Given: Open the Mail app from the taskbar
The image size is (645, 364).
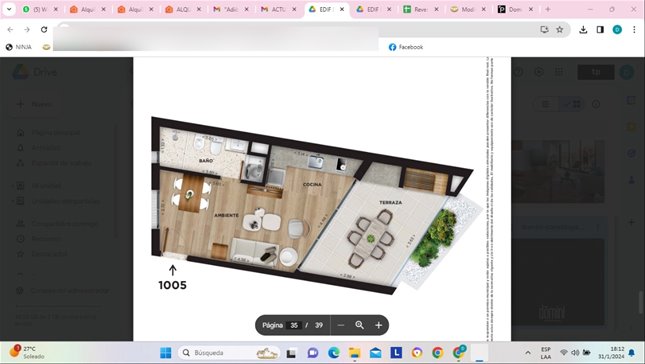Looking at the screenshot, I should 375,353.
